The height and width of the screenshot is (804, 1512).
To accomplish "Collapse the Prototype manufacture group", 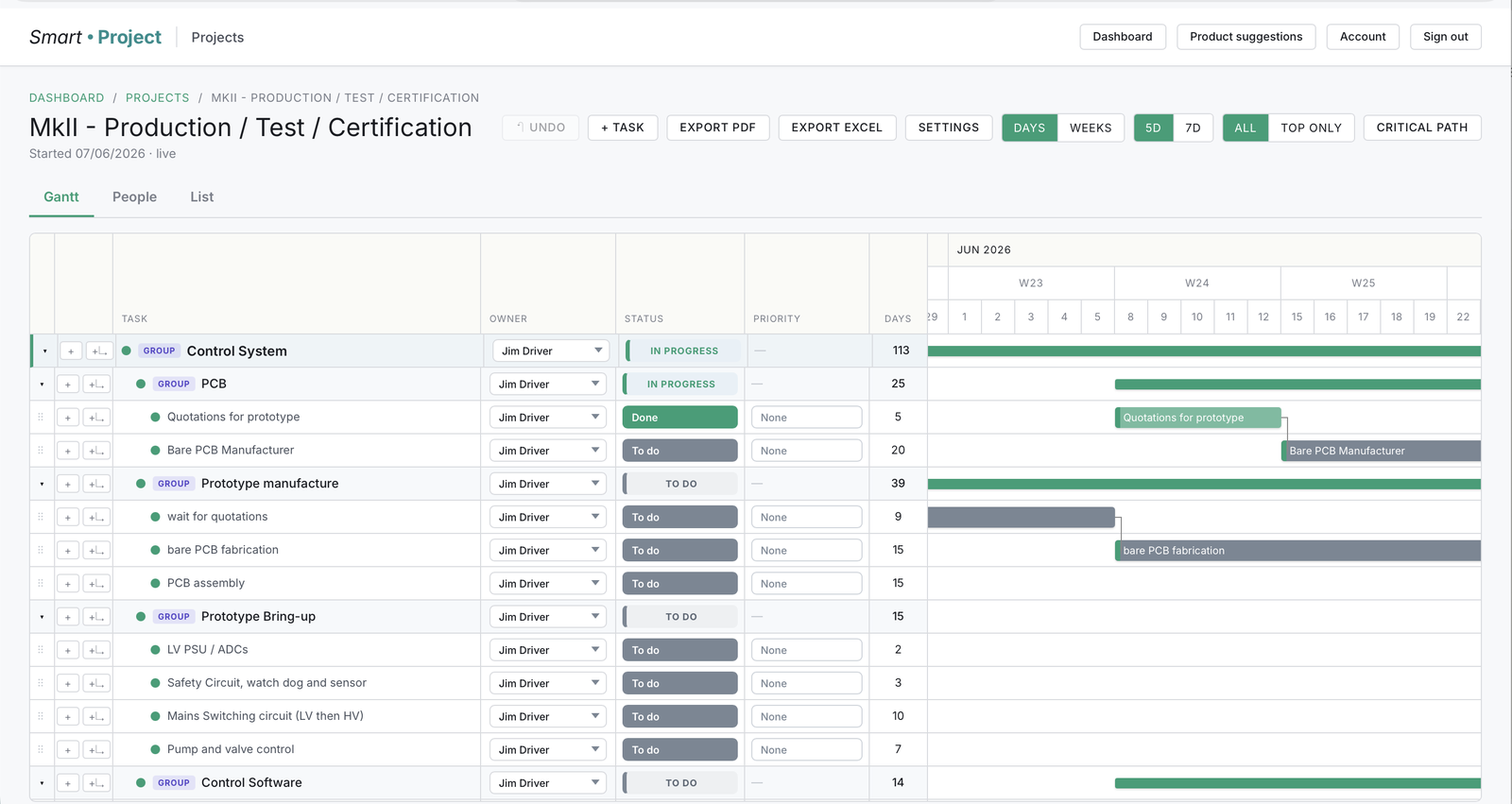I will click(42, 484).
